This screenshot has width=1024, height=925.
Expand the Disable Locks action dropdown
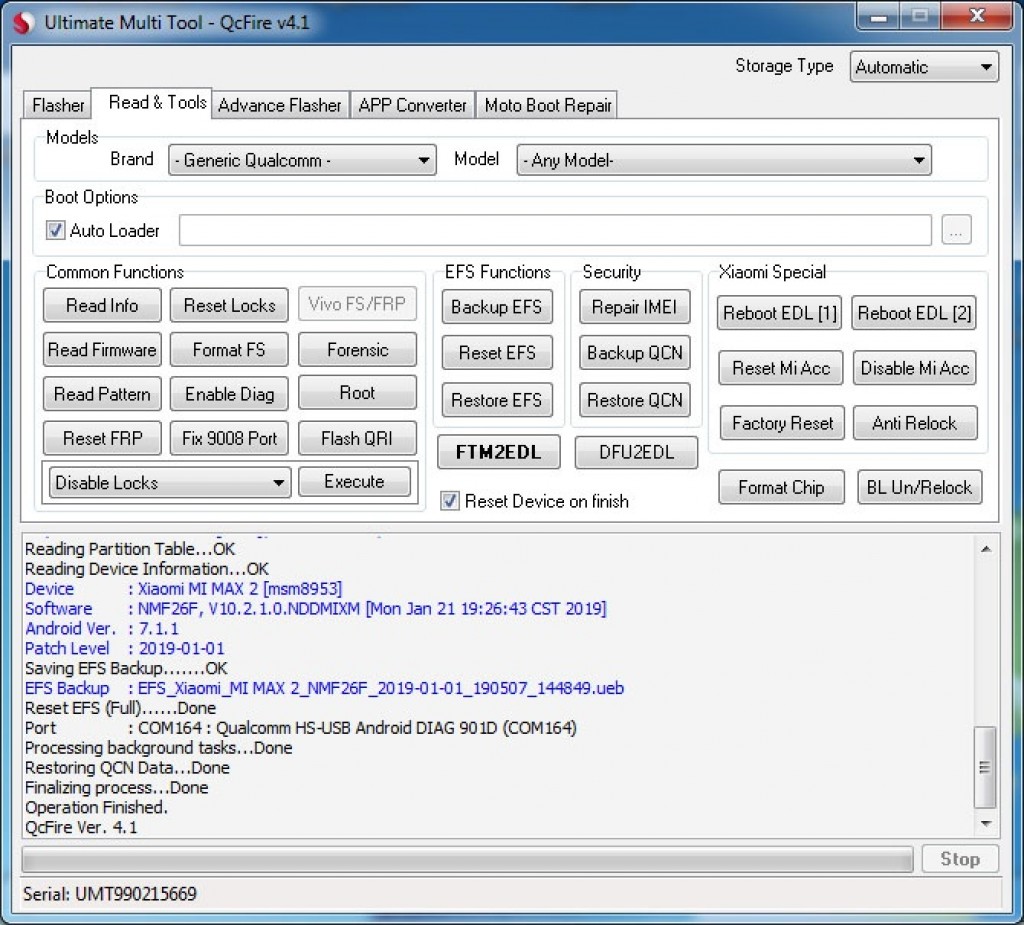pyautogui.click(x=170, y=483)
